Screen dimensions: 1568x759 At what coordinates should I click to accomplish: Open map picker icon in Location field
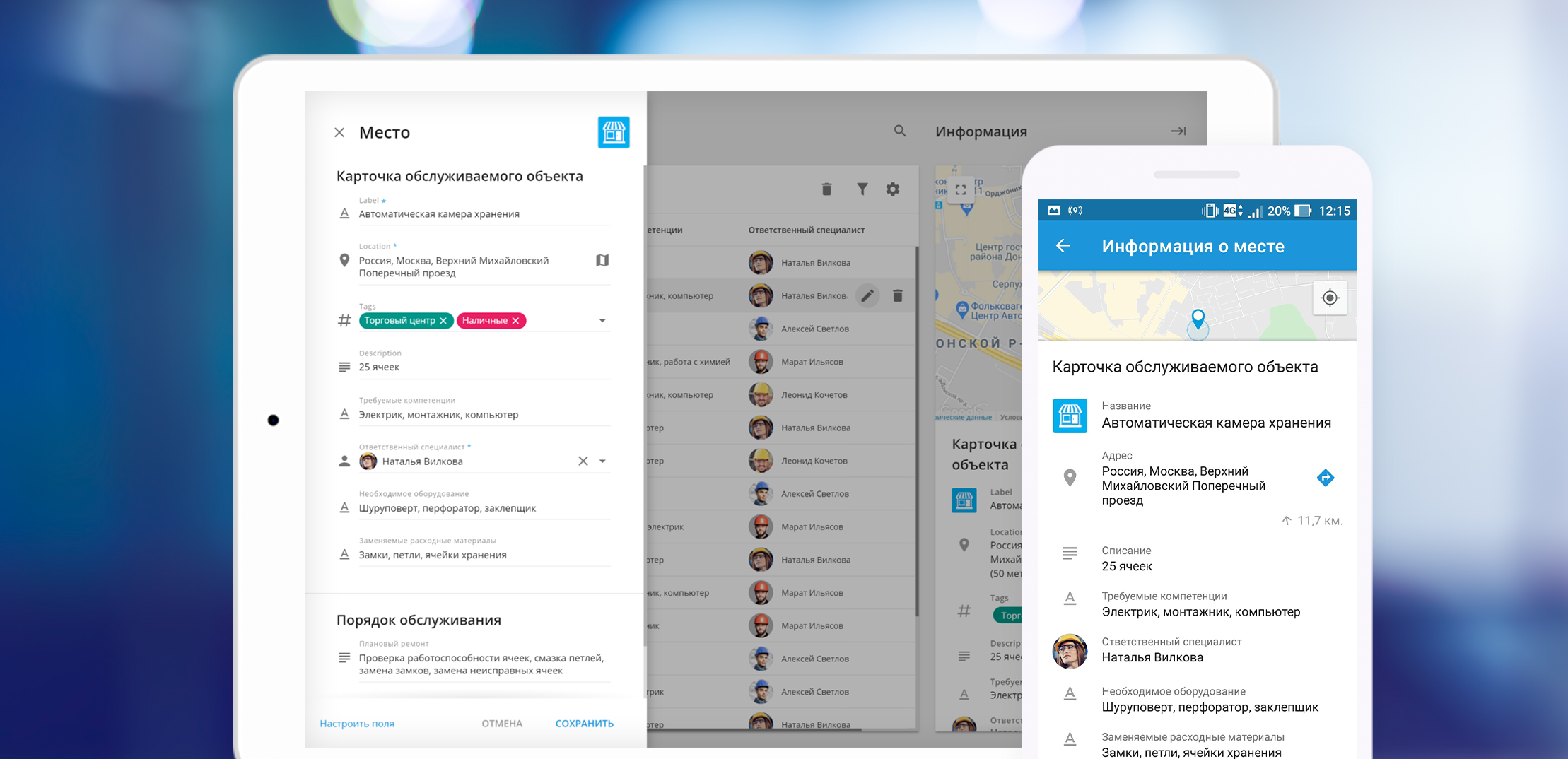602,260
